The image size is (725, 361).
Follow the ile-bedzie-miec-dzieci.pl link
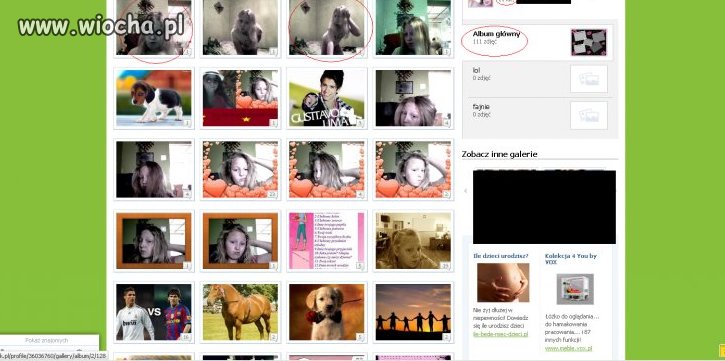click(x=500, y=334)
